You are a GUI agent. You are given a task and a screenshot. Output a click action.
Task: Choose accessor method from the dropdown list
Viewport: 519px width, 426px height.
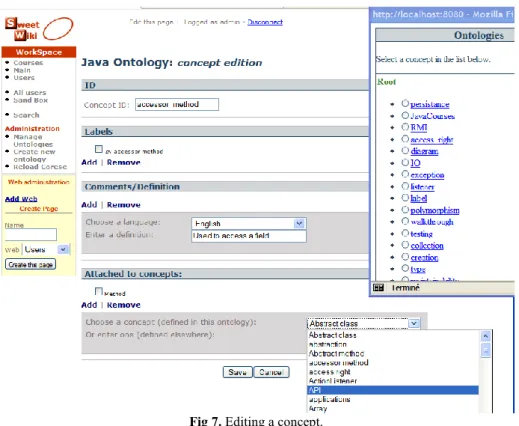pyautogui.click(x=339, y=363)
